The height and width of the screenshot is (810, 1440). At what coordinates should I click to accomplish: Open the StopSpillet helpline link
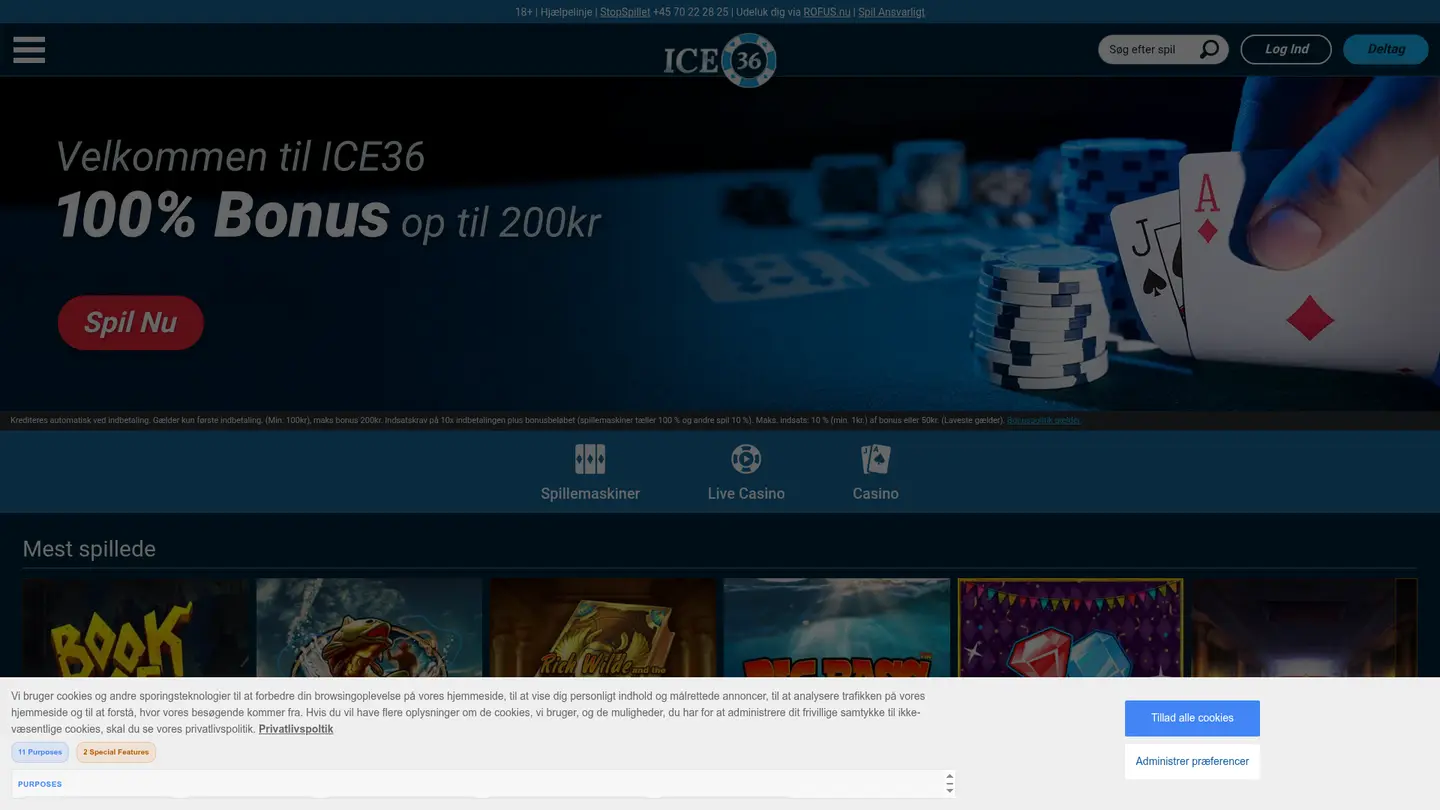625,12
